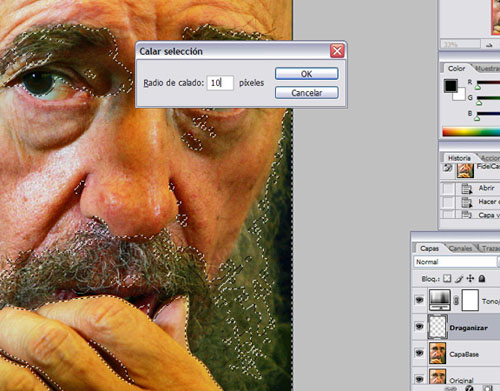The image size is (500, 391).
Task: Select the Hacer history state
Action: point(488,202)
